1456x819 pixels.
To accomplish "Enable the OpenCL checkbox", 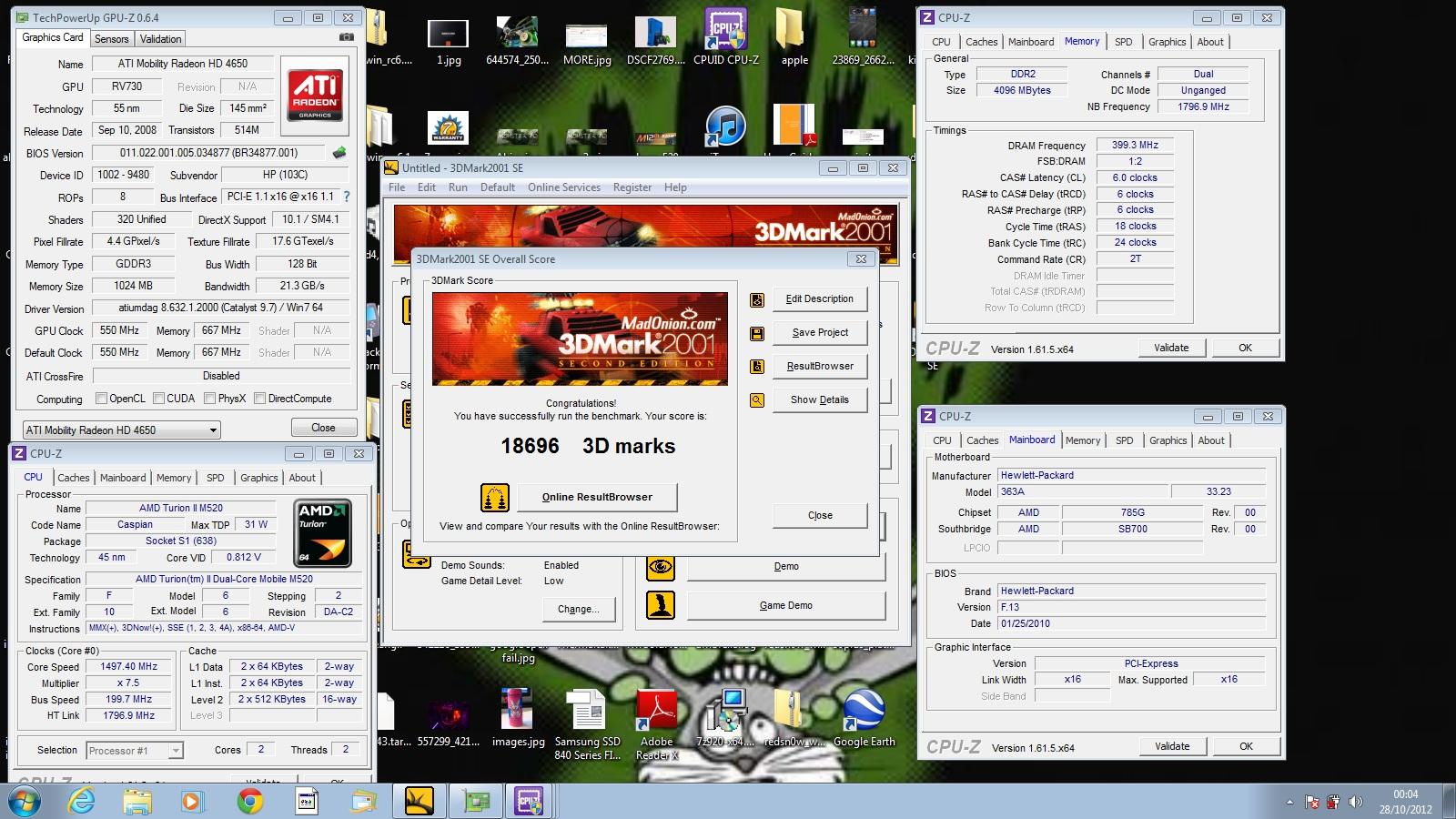I will (102, 399).
